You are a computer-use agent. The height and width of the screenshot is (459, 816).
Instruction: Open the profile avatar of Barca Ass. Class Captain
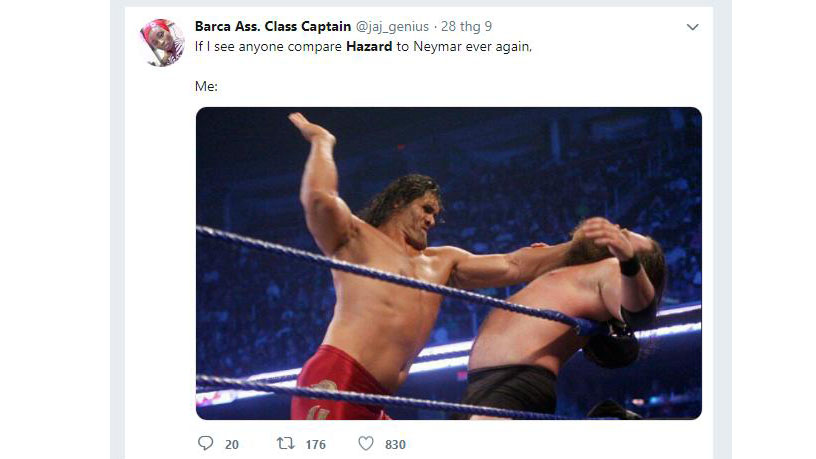[x=162, y=43]
